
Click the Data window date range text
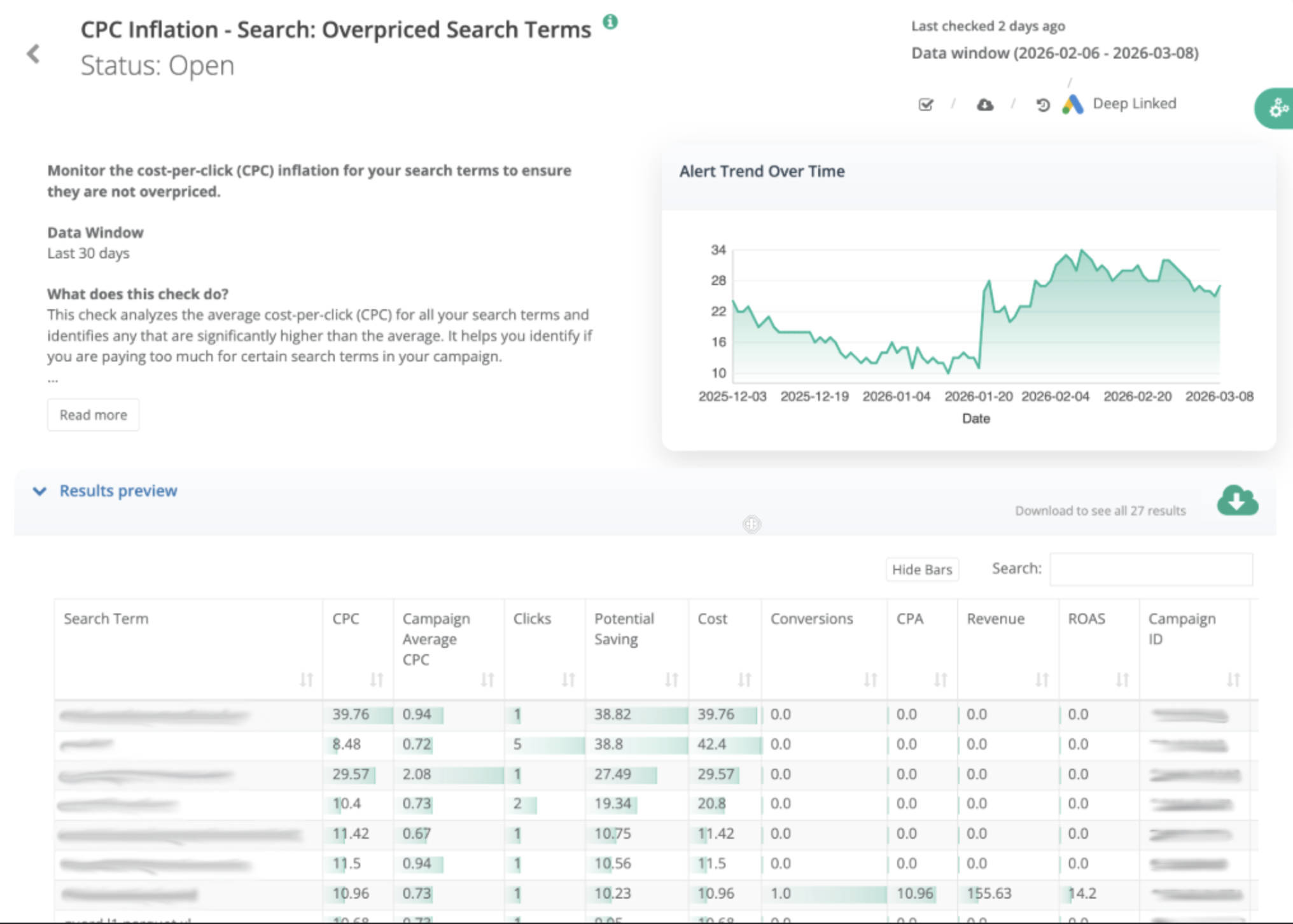pyautogui.click(x=1054, y=53)
